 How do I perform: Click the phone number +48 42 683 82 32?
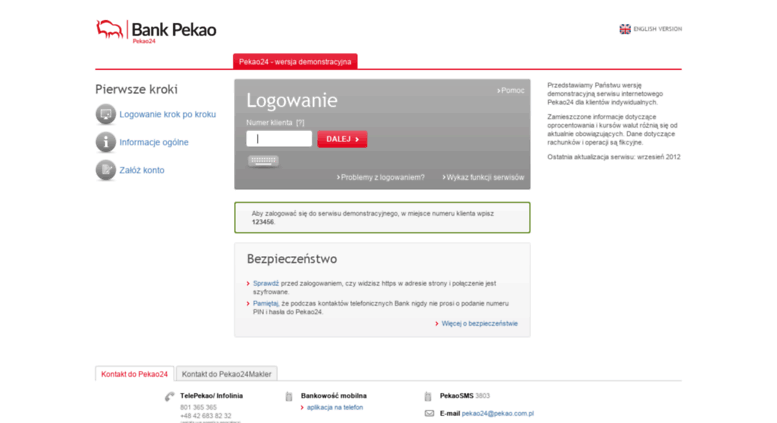click(206, 416)
